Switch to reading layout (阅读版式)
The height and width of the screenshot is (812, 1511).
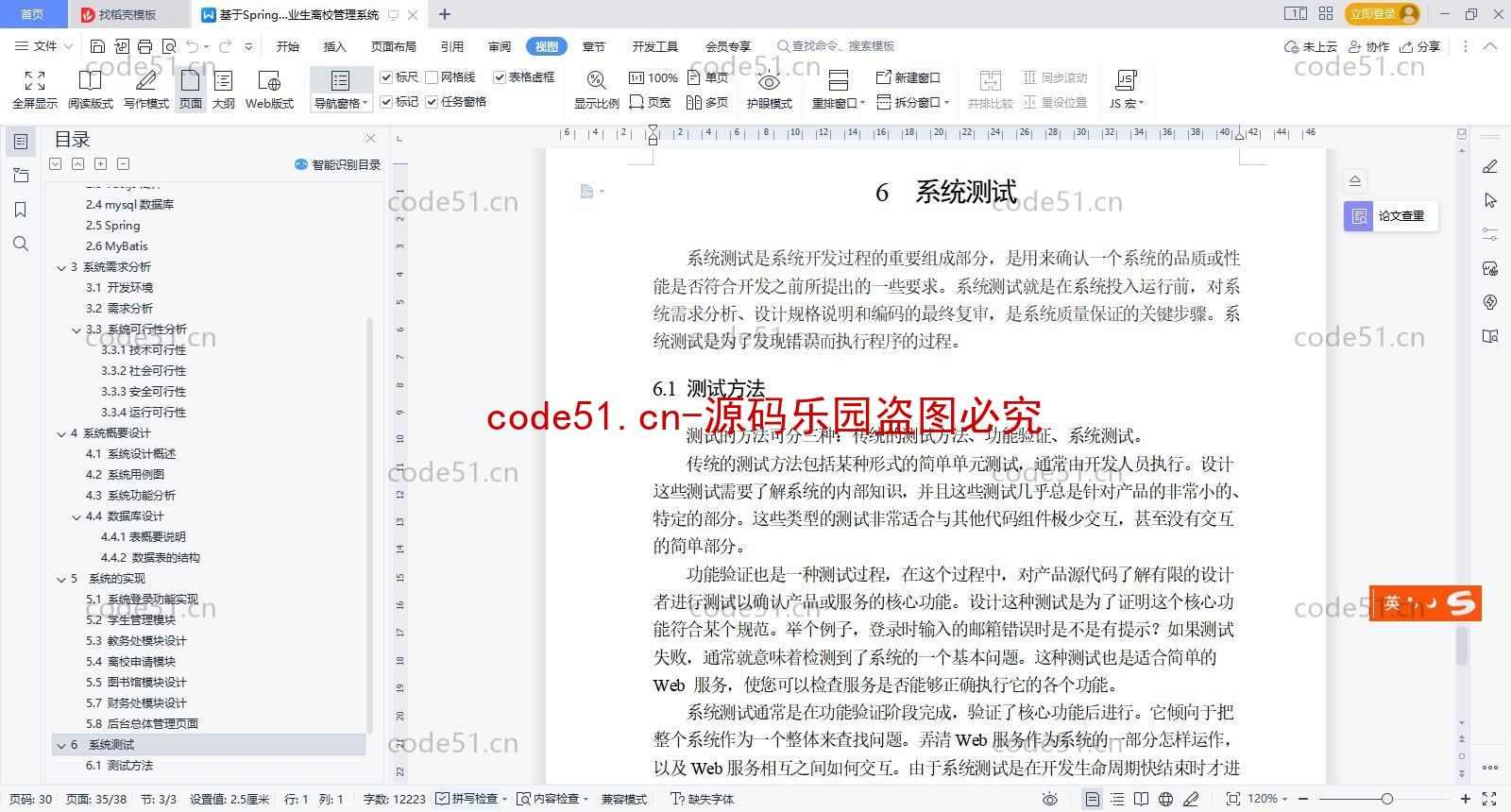click(x=91, y=90)
